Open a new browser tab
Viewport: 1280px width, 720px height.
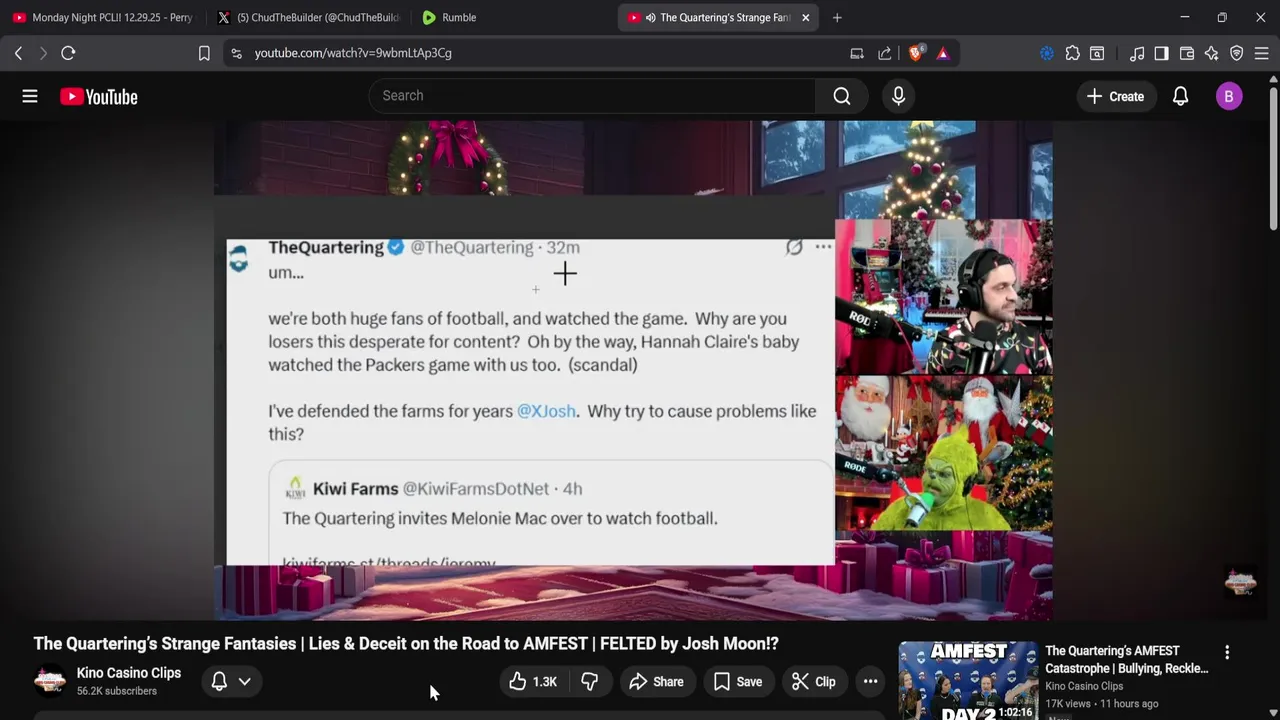click(837, 17)
